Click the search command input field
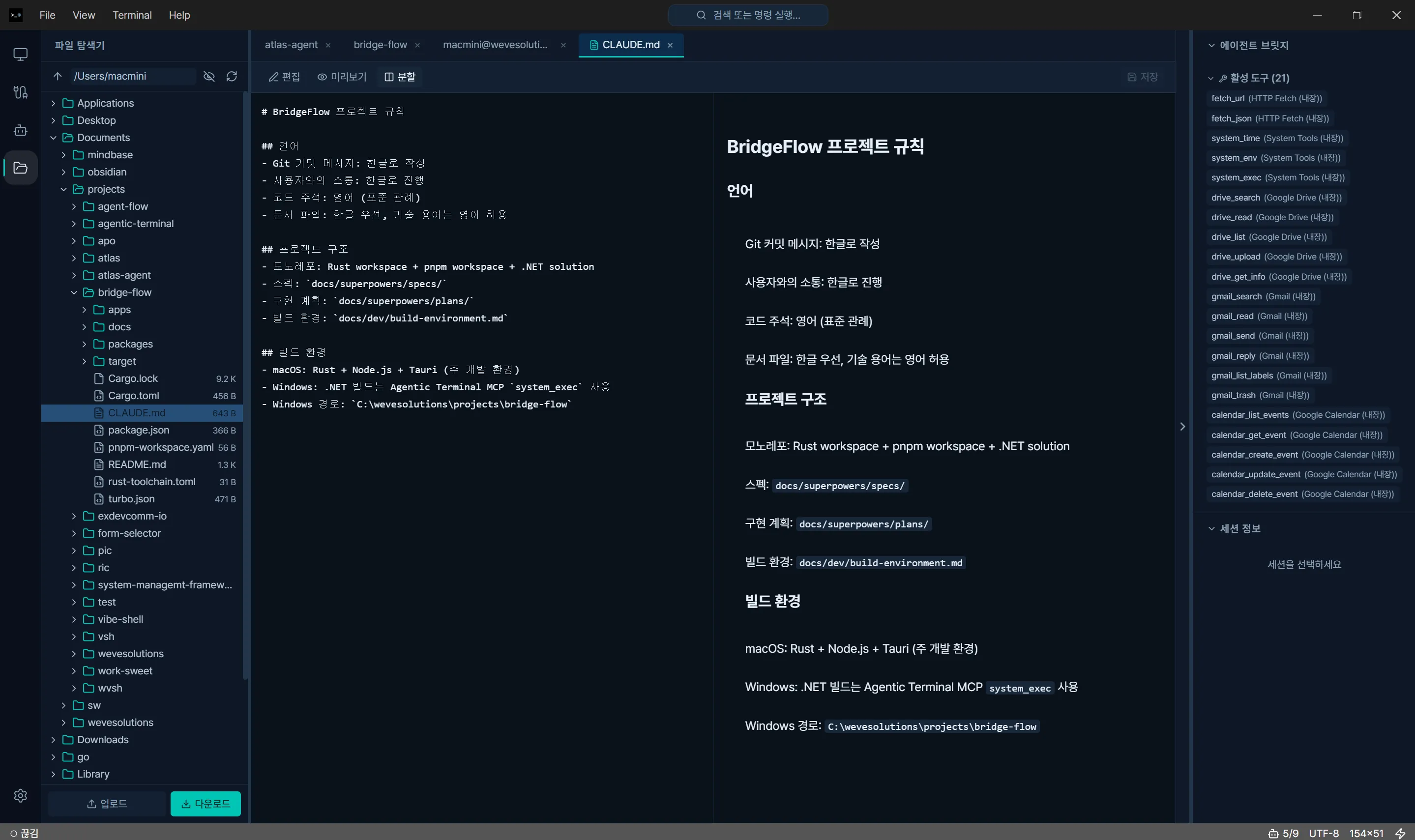 click(x=747, y=15)
